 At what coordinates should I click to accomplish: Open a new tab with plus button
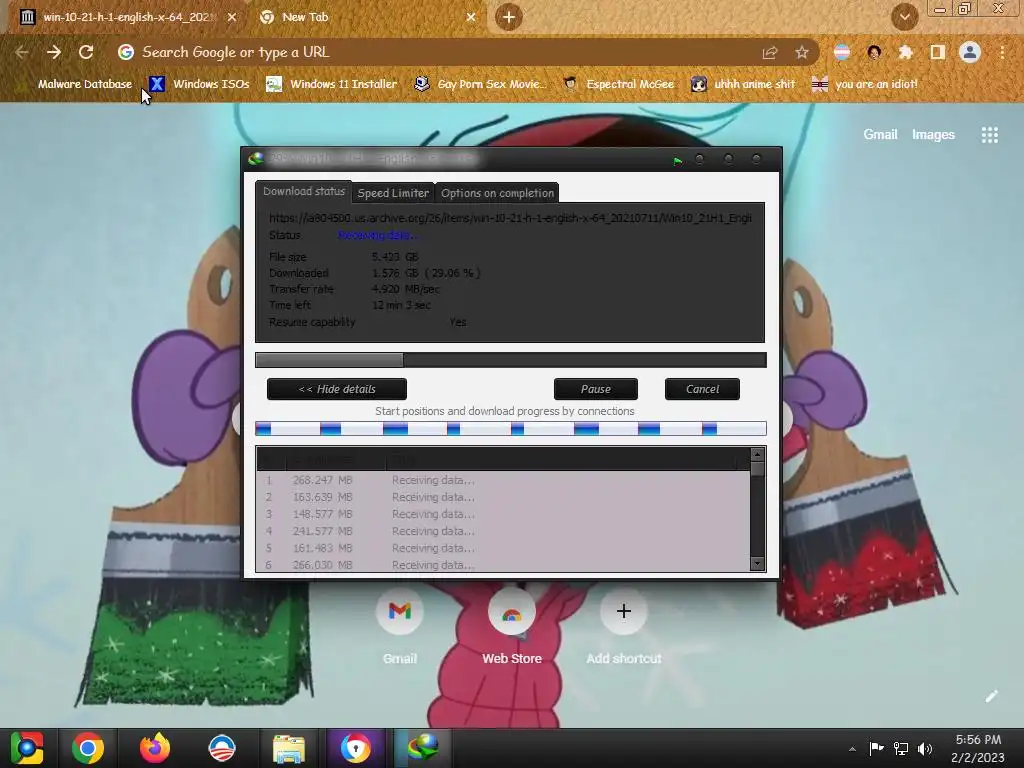(509, 17)
